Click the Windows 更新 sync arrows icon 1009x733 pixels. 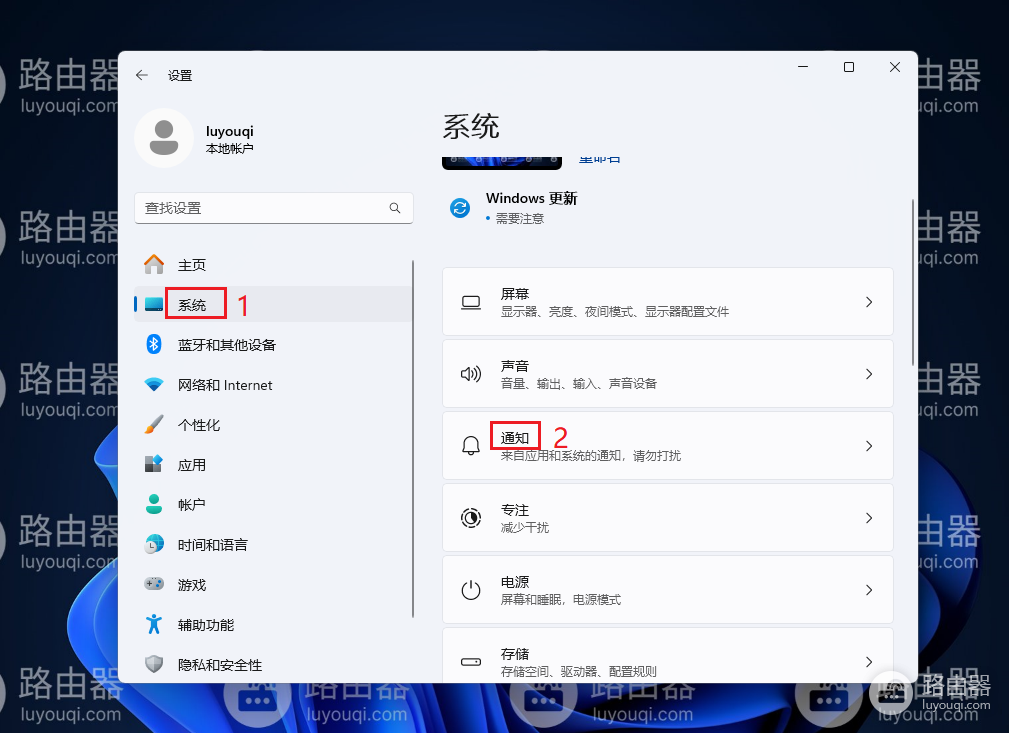(x=459, y=208)
